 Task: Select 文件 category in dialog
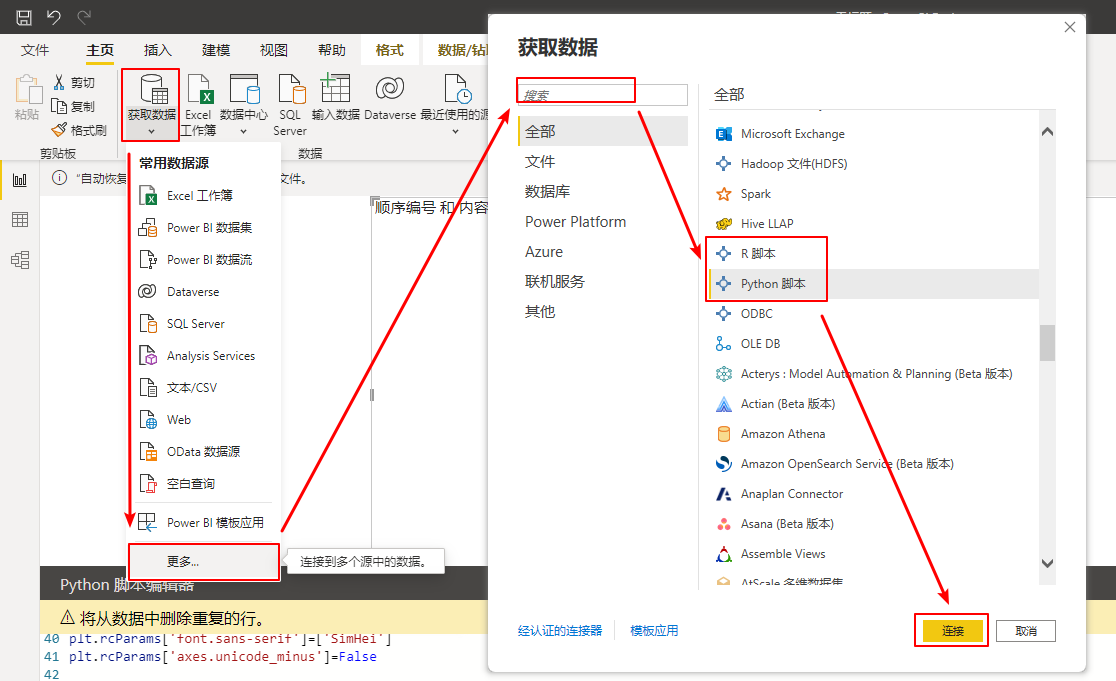603,162
